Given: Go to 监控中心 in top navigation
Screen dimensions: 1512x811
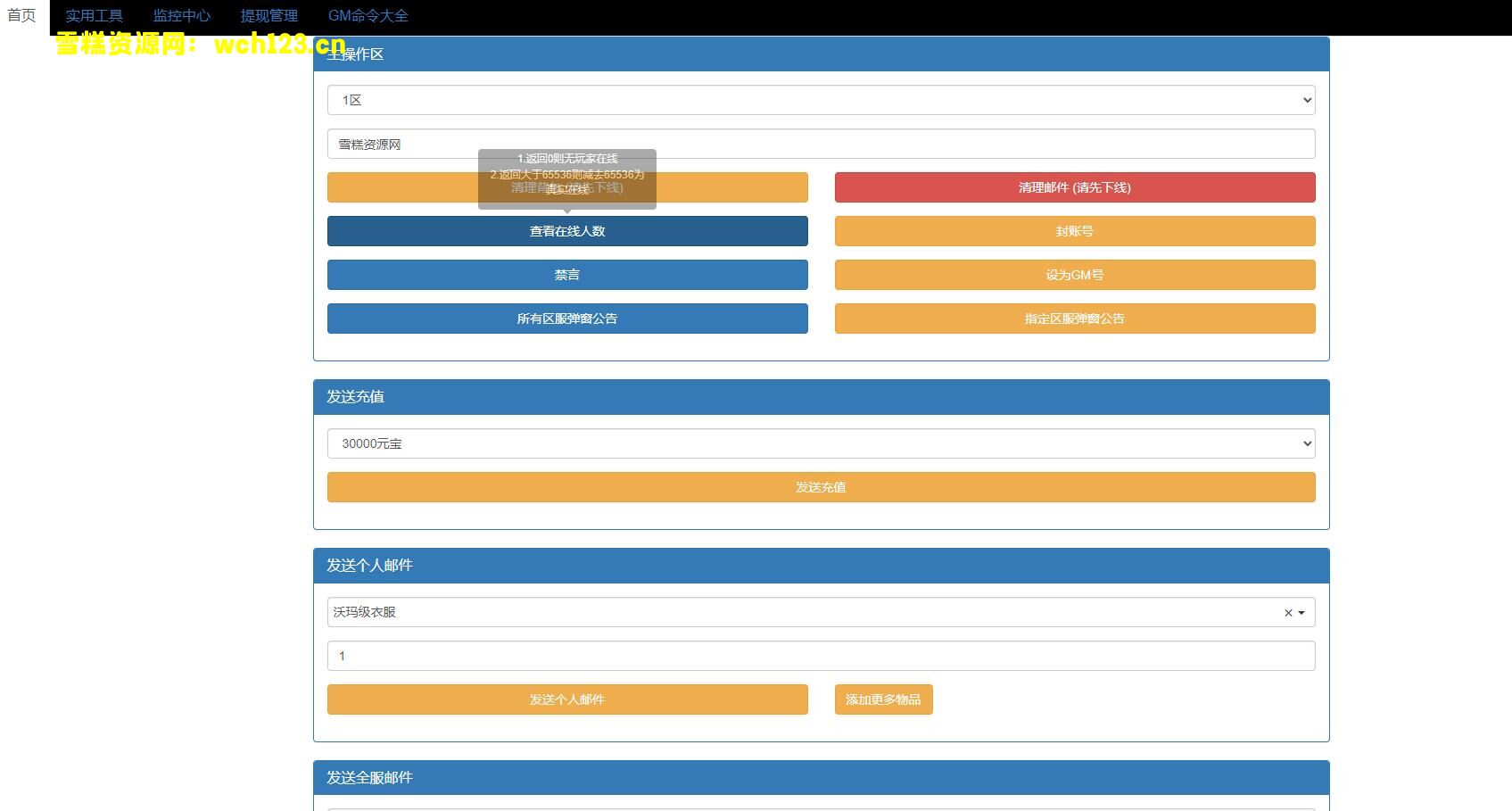Looking at the screenshot, I should [x=181, y=16].
